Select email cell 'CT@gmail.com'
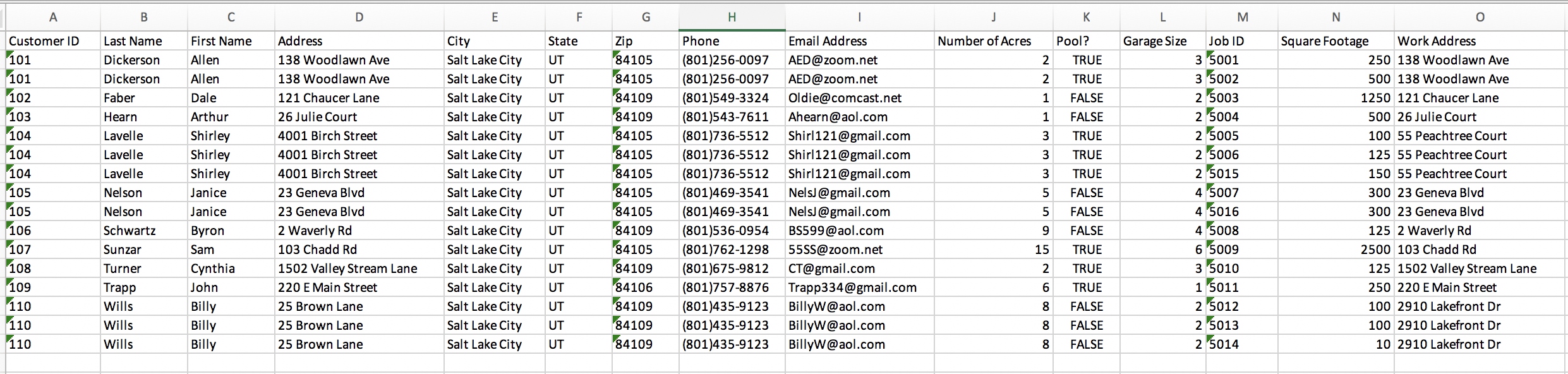The height and width of the screenshot is (374, 1568). (860, 268)
